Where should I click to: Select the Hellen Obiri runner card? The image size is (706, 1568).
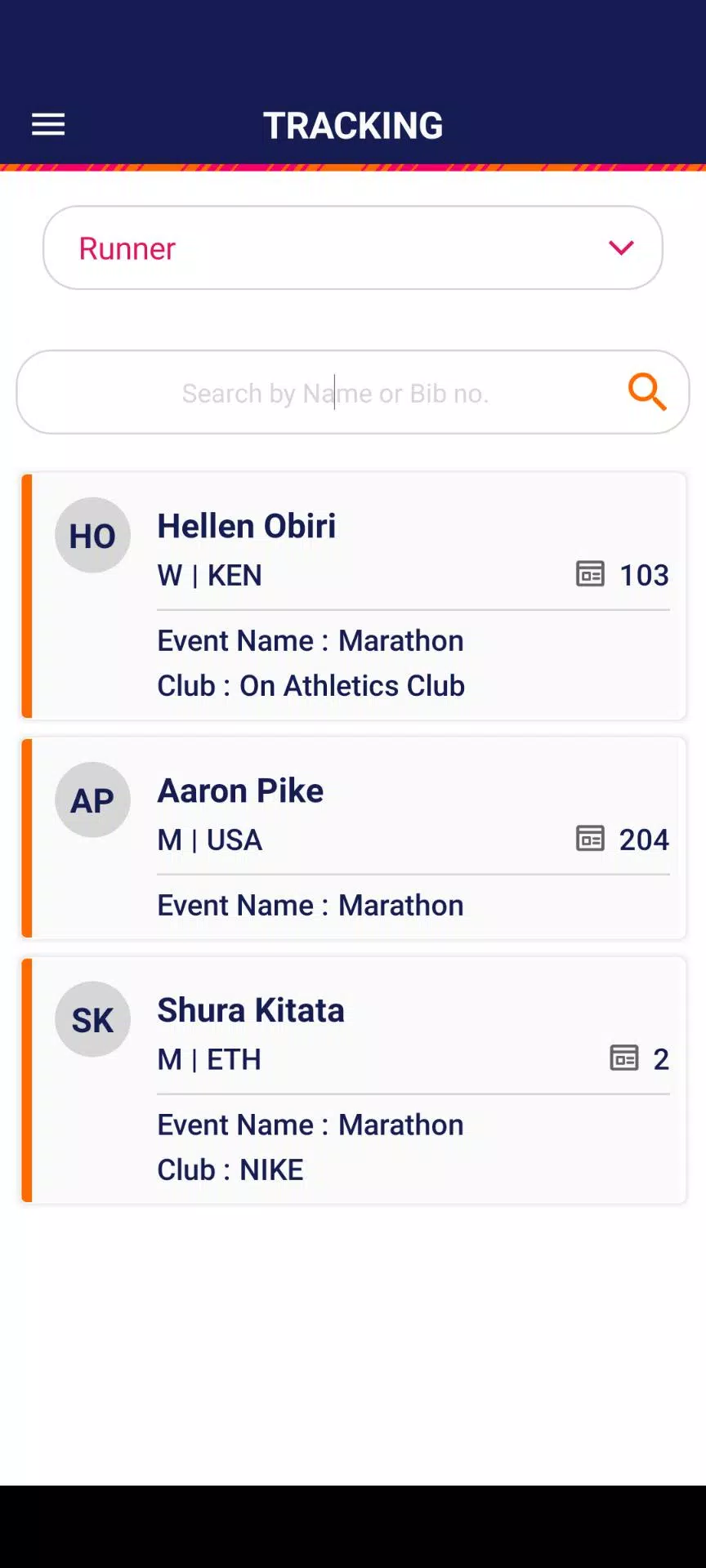pos(353,595)
